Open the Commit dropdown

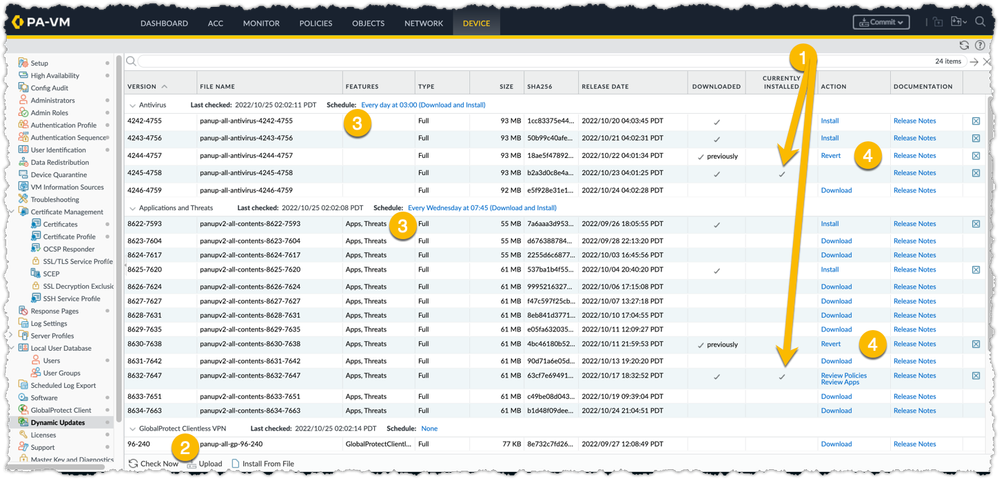coord(881,22)
